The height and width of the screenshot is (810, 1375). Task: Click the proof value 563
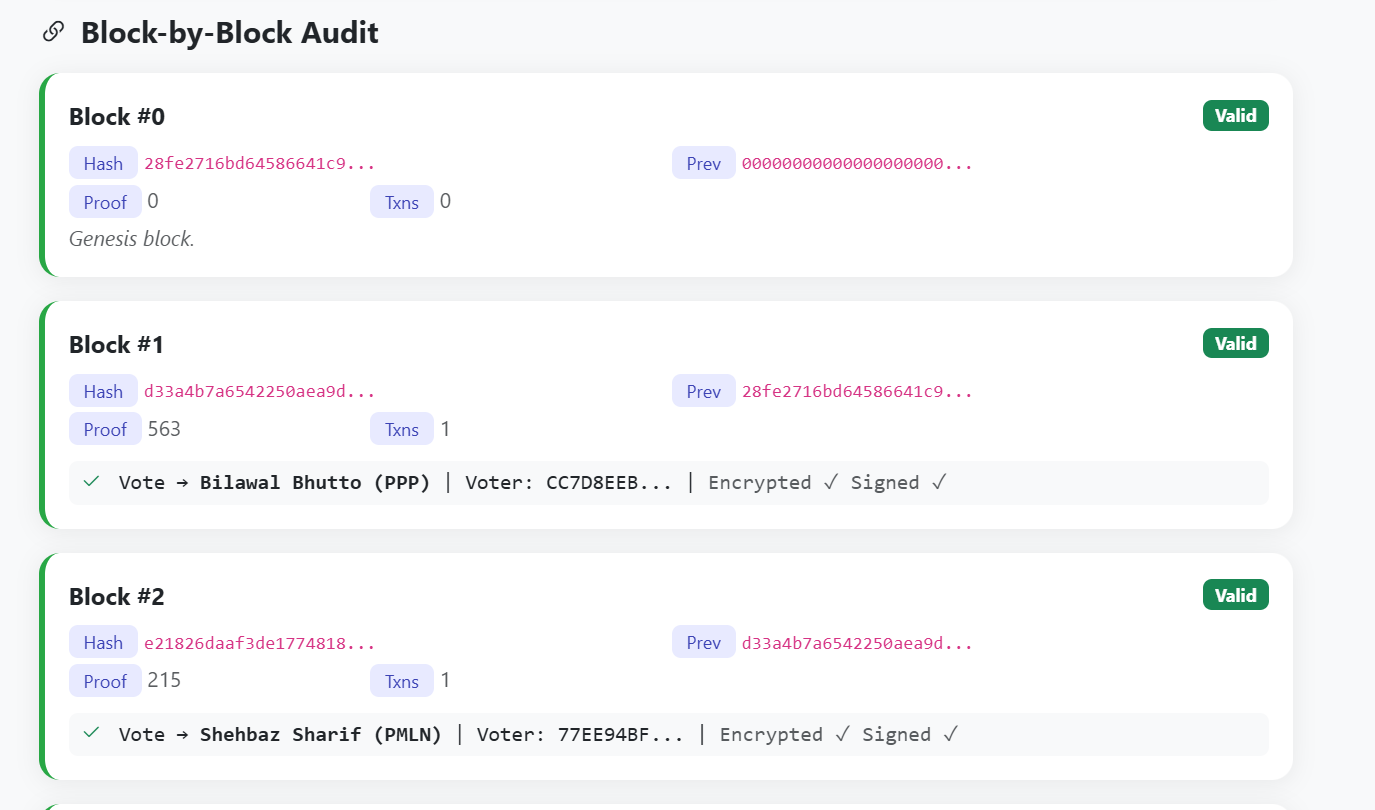click(164, 429)
